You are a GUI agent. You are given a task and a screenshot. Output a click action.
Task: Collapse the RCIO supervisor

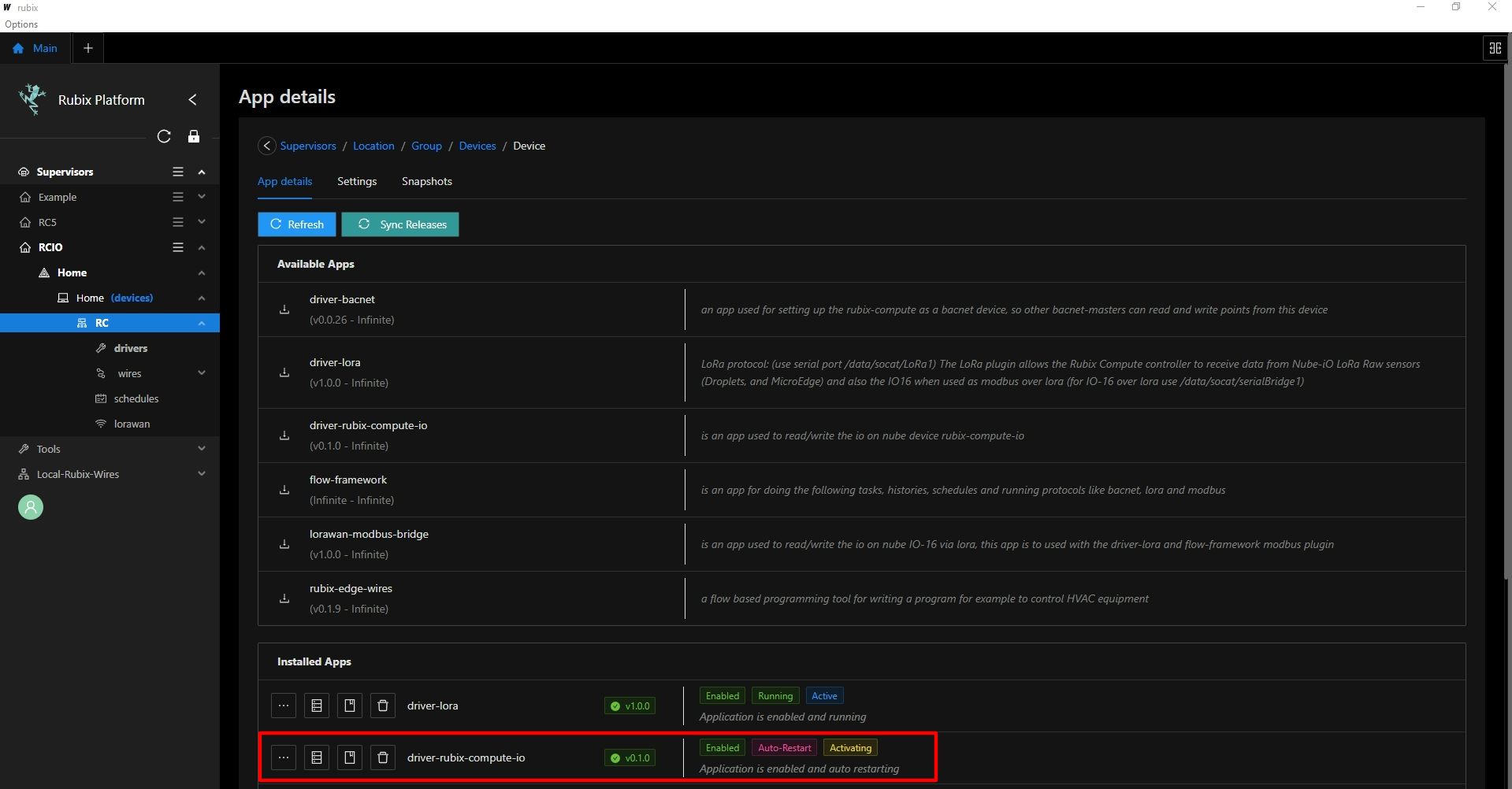(202, 247)
